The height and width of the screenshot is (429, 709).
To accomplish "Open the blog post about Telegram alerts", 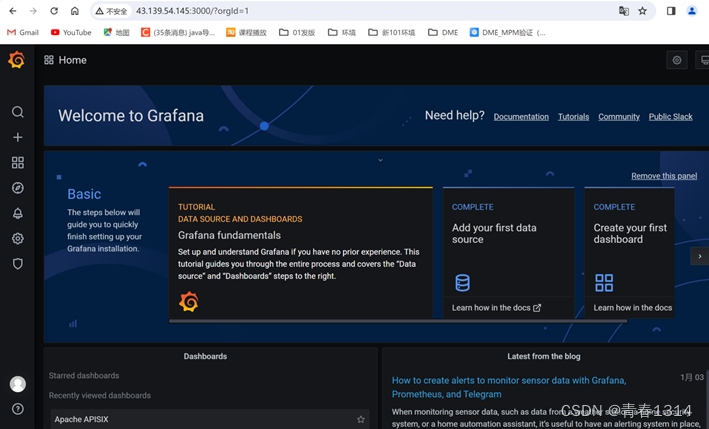I will tap(509, 387).
